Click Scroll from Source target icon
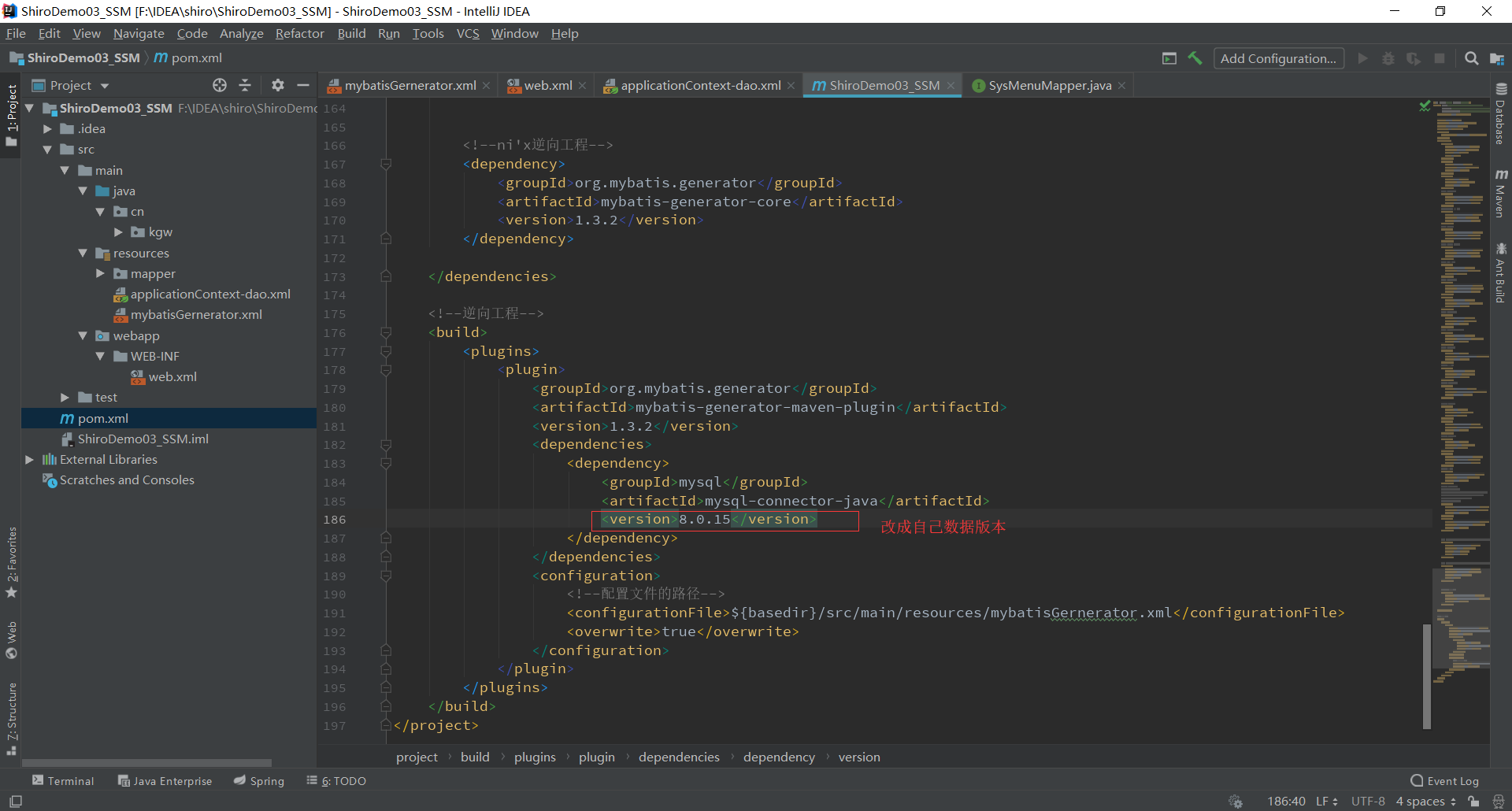Screen dimensions: 1512x811 [x=220, y=85]
